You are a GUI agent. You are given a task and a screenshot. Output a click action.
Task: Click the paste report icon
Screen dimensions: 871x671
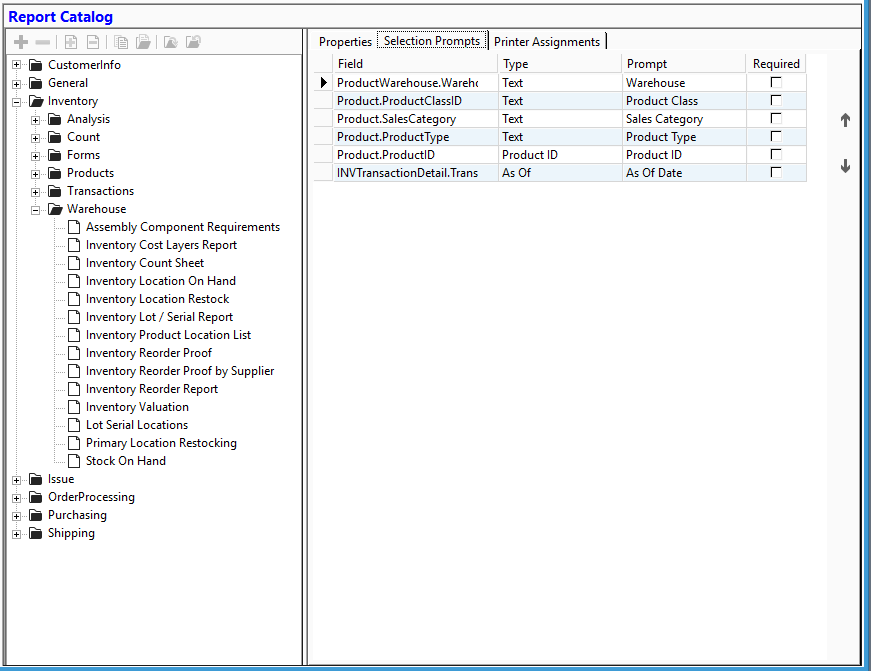coord(142,41)
